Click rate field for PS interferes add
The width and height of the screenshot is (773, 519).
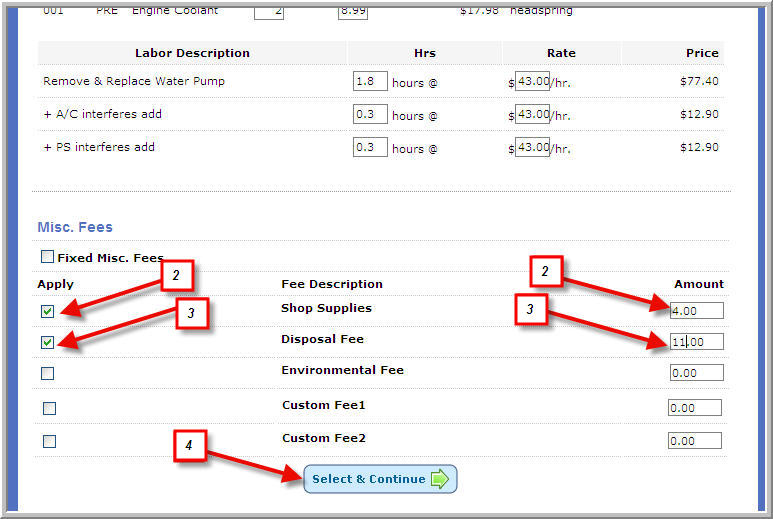pyautogui.click(x=533, y=147)
